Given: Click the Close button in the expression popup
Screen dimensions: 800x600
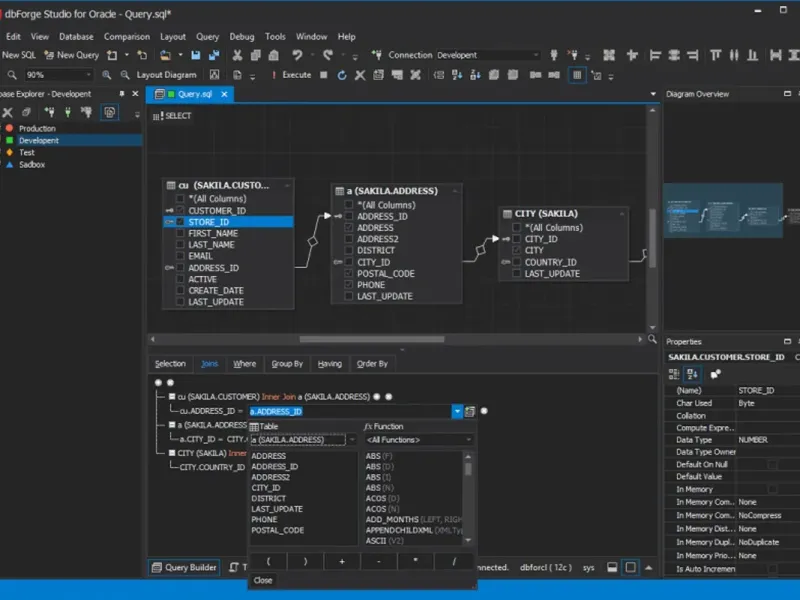Looking at the screenshot, I should point(263,580).
